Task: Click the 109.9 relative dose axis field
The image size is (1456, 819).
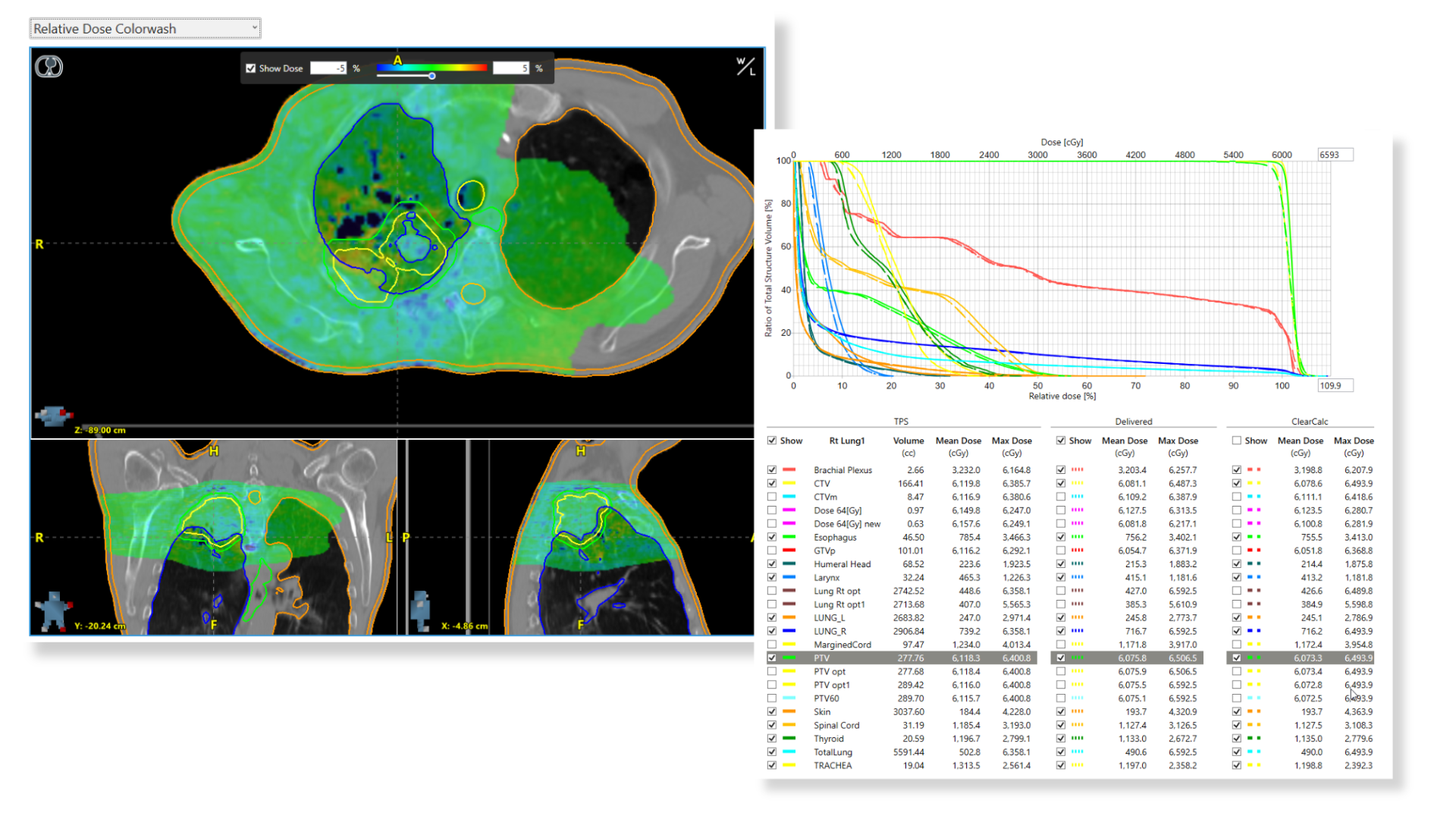Action: (x=1335, y=386)
